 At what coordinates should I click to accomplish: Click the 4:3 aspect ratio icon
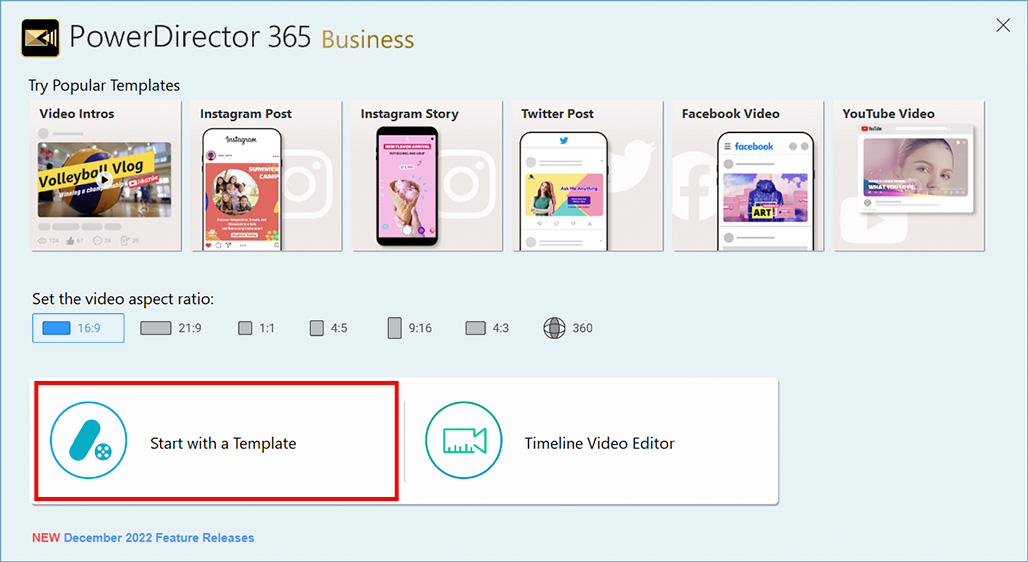pos(475,328)
